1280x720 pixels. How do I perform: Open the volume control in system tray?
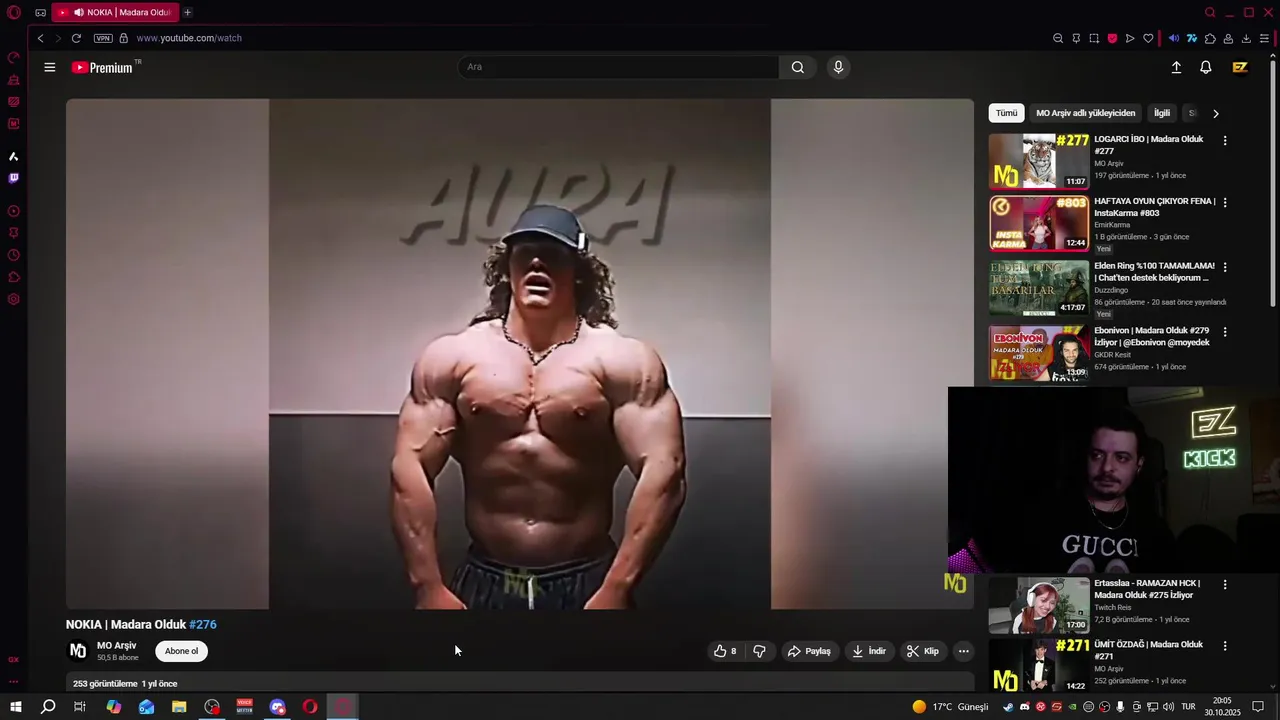click(1168, 707)
